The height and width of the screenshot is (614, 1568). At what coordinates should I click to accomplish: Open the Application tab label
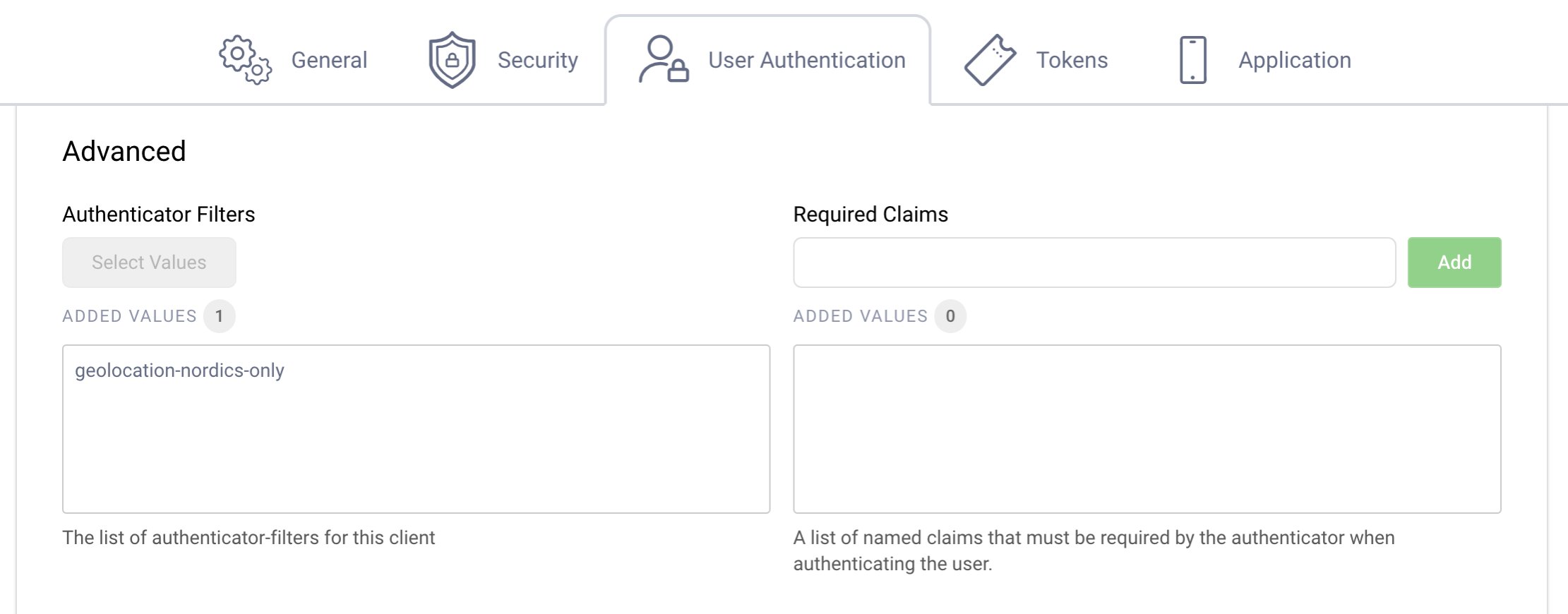[1294, 61]
